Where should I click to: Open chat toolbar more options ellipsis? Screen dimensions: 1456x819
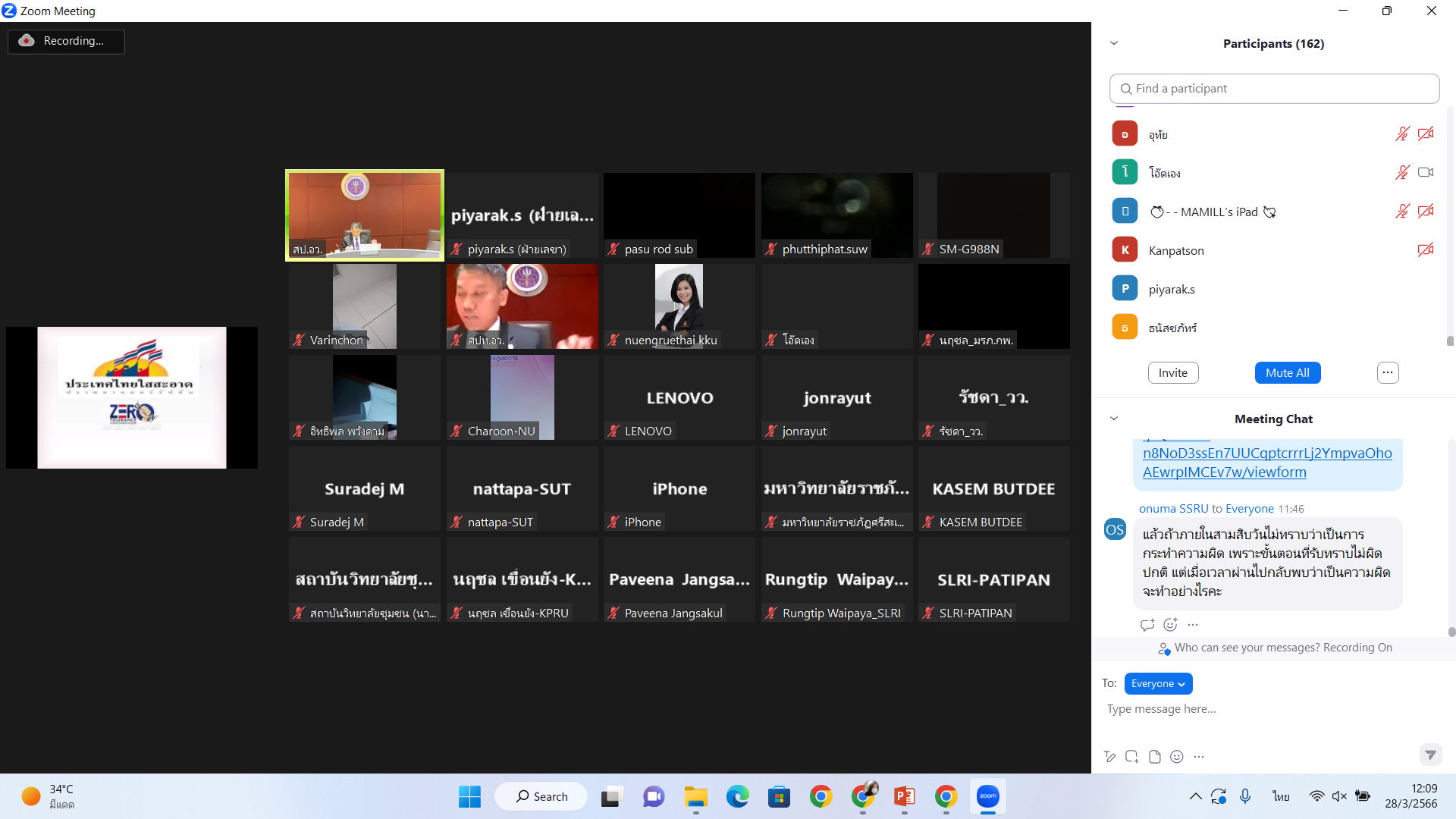pyautogui.click(x=1198, y=757)
